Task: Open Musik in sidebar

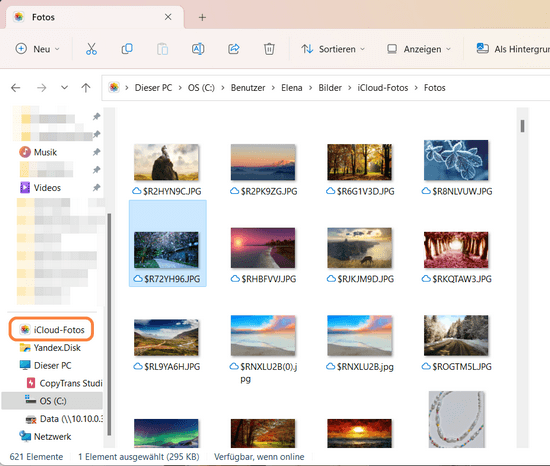Action: pos(45,152)
